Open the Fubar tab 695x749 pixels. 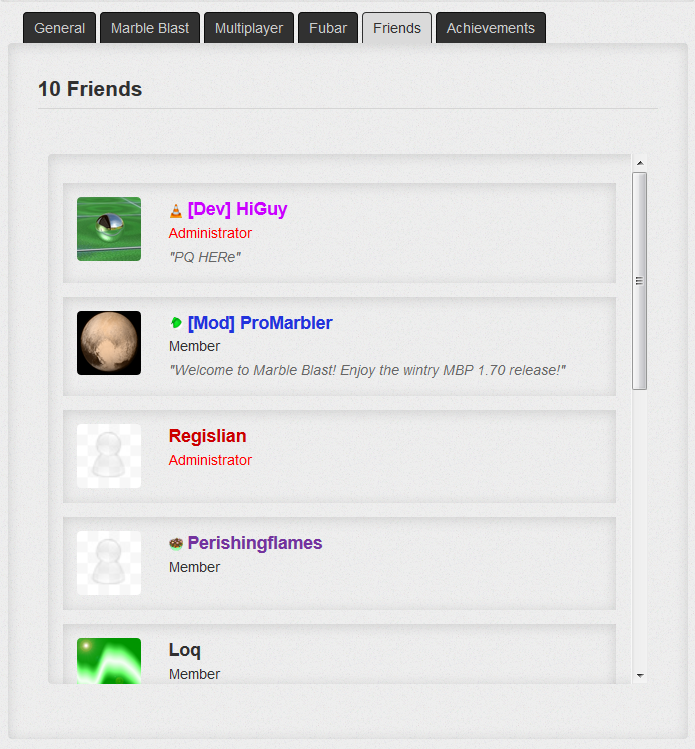pos(328,28)
